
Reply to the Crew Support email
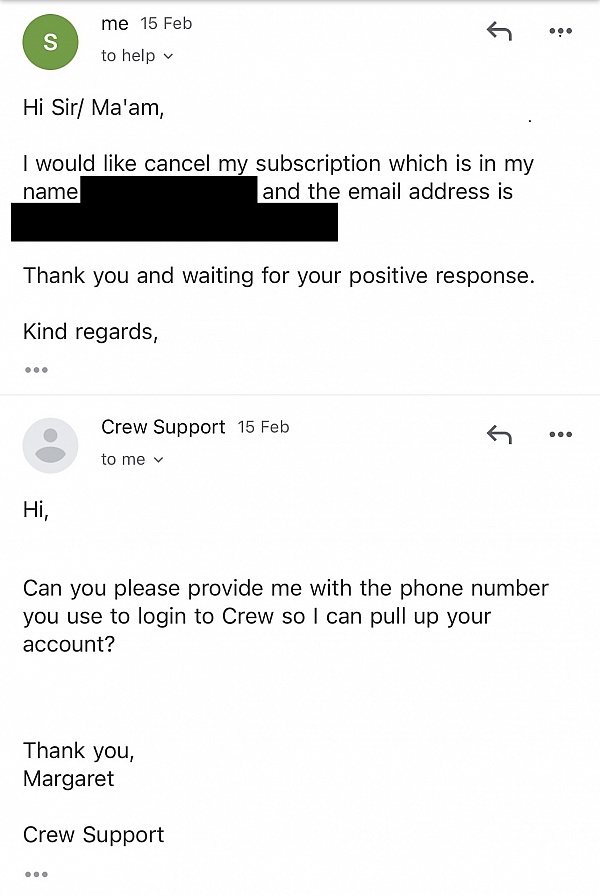pos(499,435)
